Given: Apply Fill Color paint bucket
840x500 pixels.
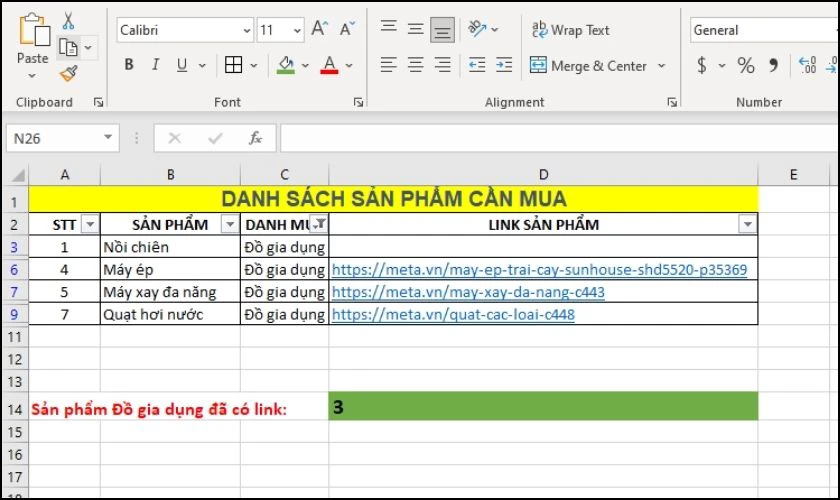Looking at the screenshot, I should (x=286, y=65).
